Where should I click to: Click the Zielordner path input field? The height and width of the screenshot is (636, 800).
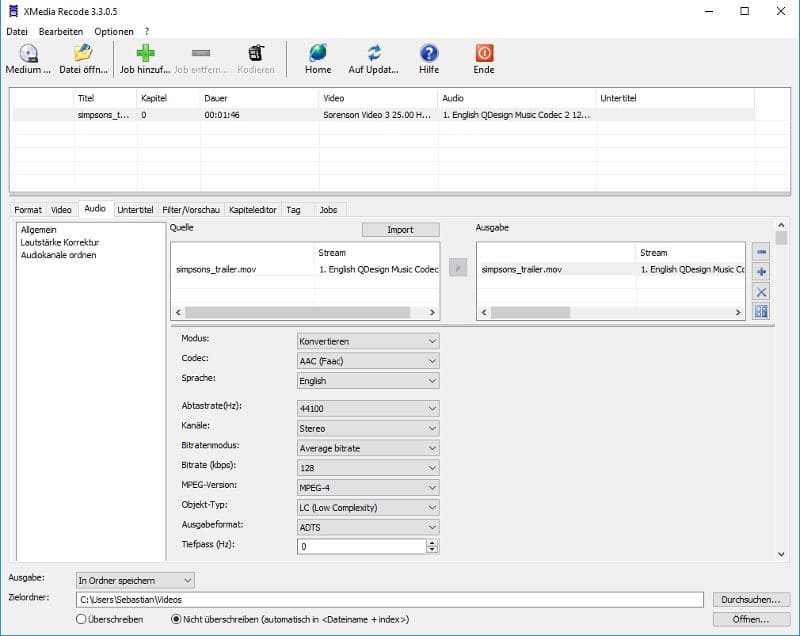click(x=390, y=600)
